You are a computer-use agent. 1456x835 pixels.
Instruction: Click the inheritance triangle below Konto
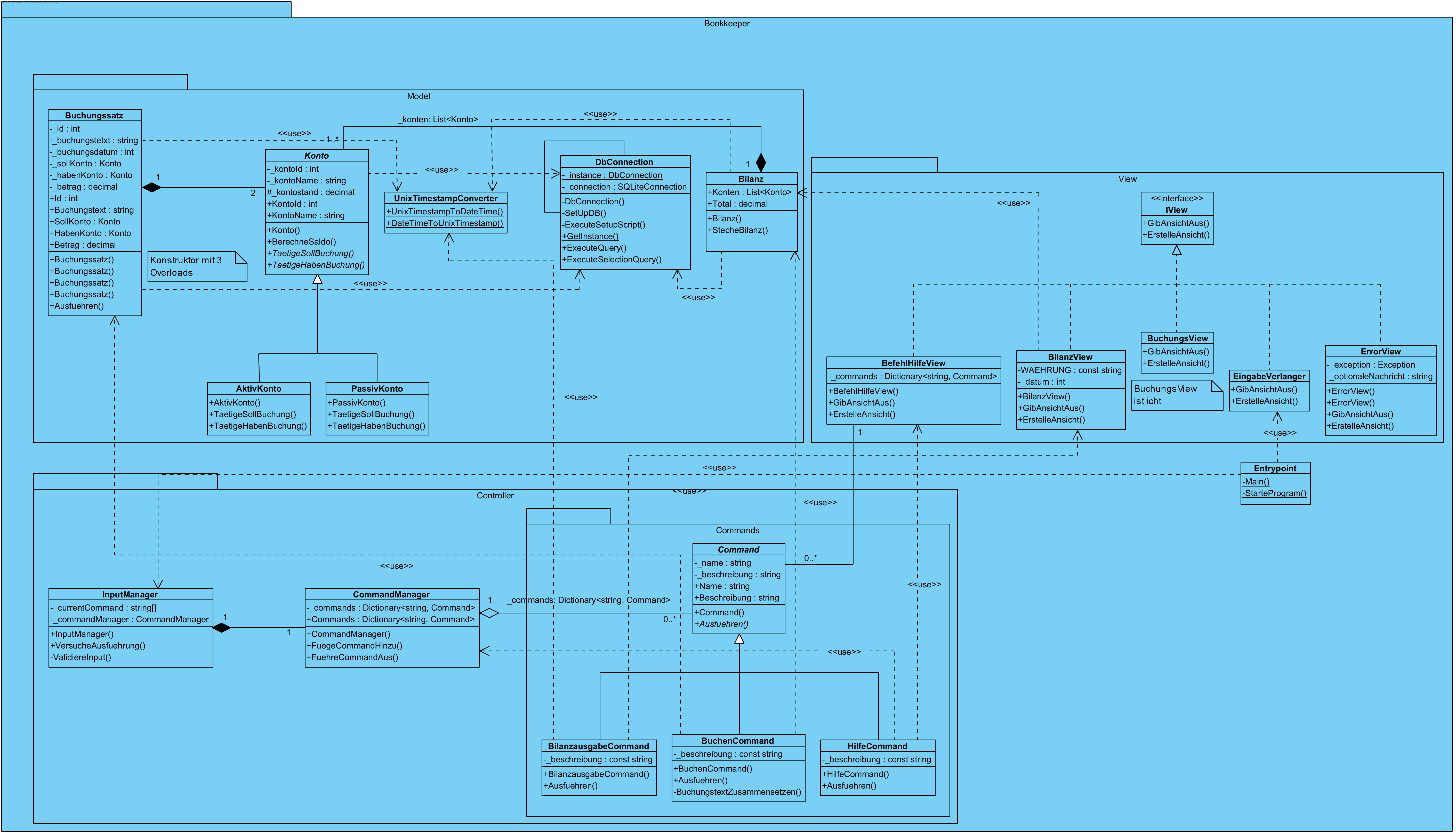[317, 280]
